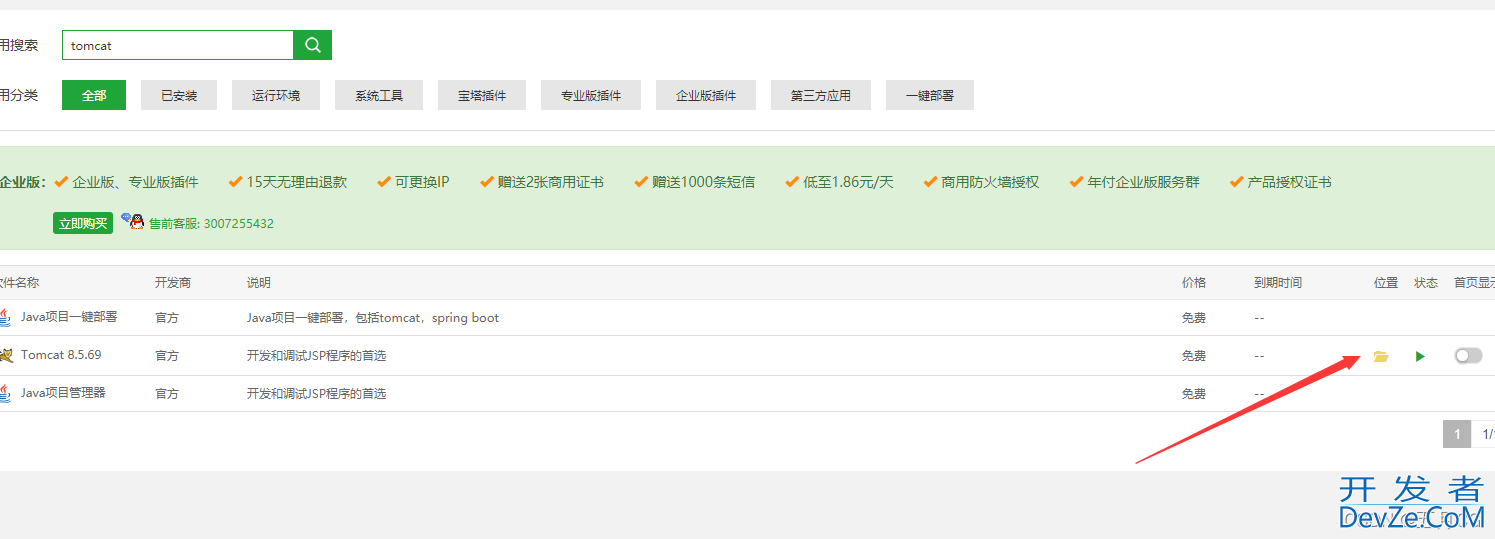This screenshot has width=1495, height=539.
Task: Click the Tomcat 8.5.69 cat icon
Action: (x=5, y=355)
